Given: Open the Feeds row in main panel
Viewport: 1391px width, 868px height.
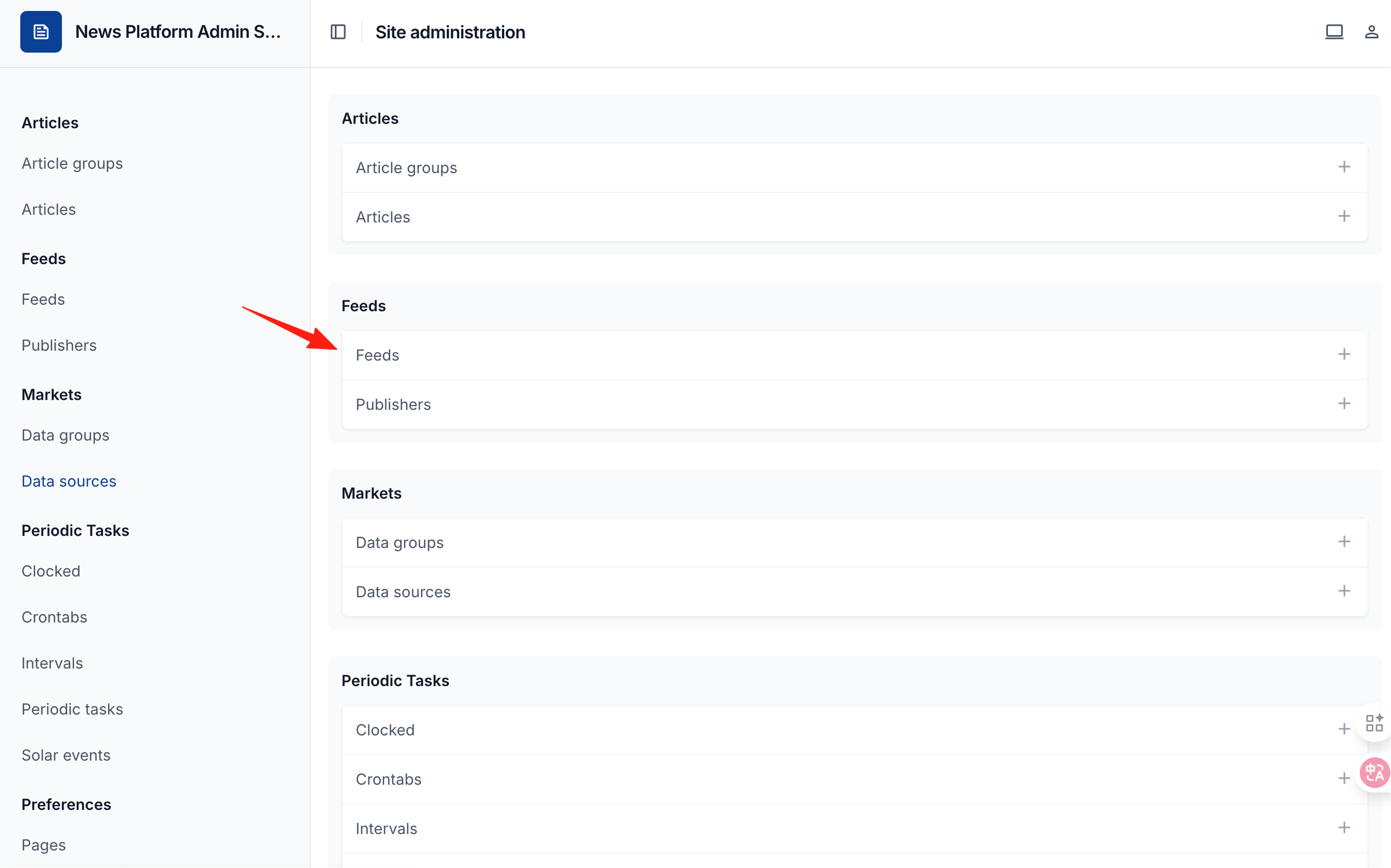Looking at the screenshot, I should point(855,355).
